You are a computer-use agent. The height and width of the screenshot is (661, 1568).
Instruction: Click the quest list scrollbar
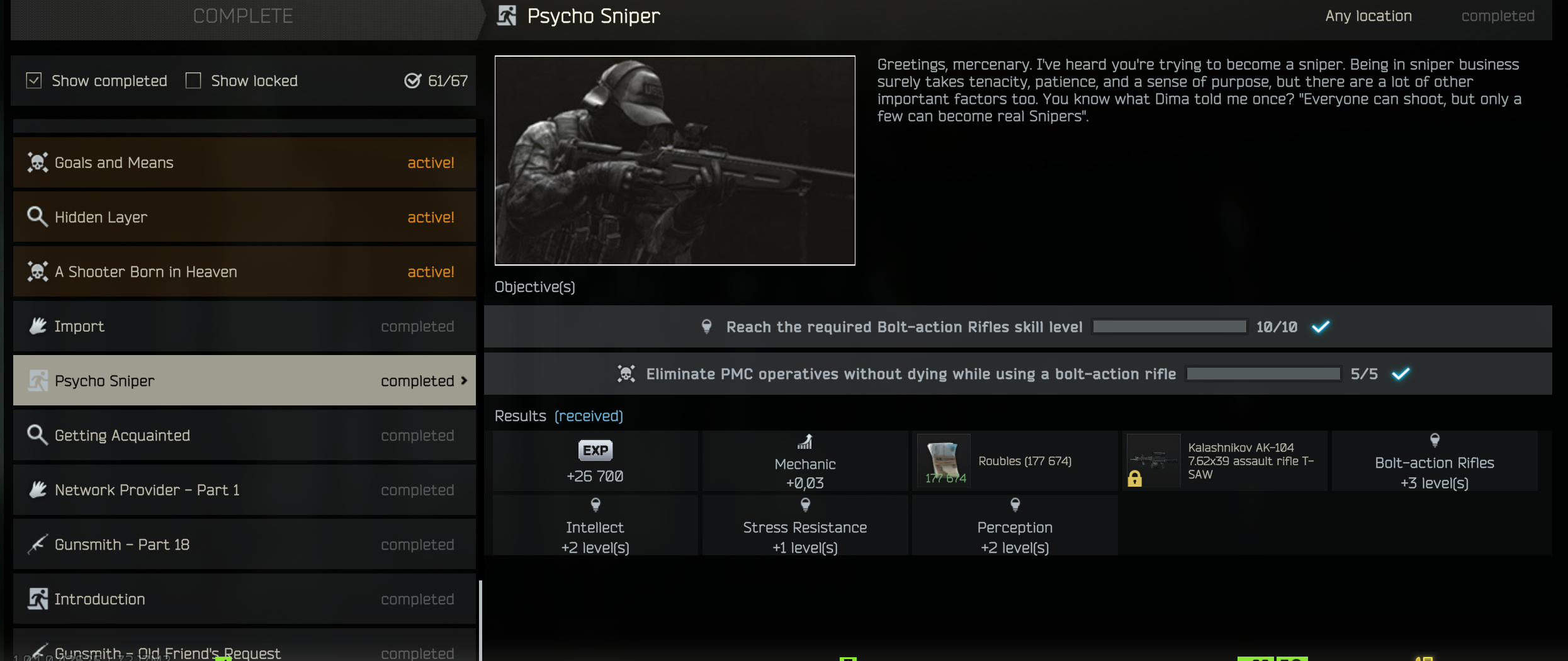click(x=480, y=620)
